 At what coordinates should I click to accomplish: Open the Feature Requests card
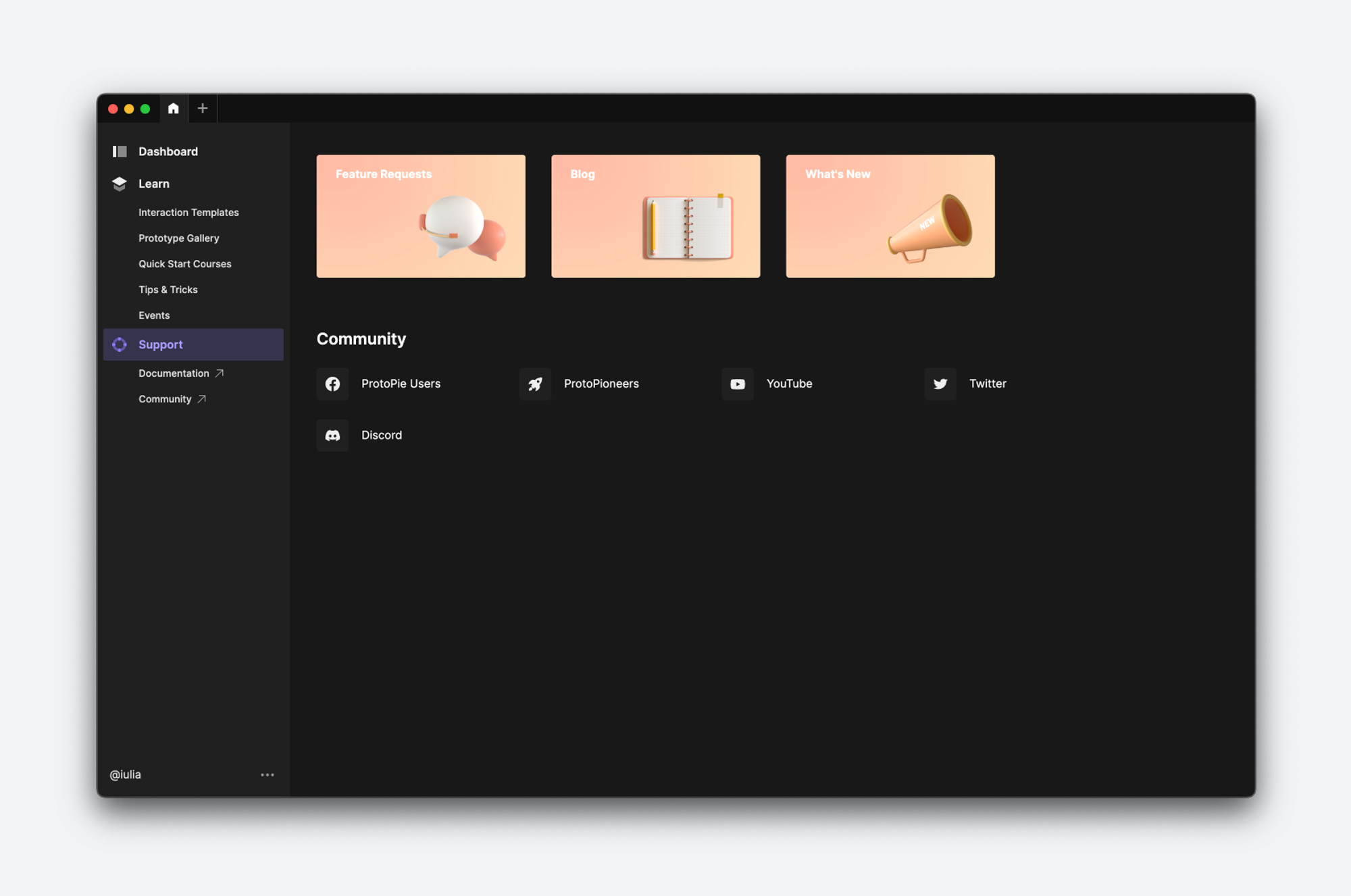(421, 216)
